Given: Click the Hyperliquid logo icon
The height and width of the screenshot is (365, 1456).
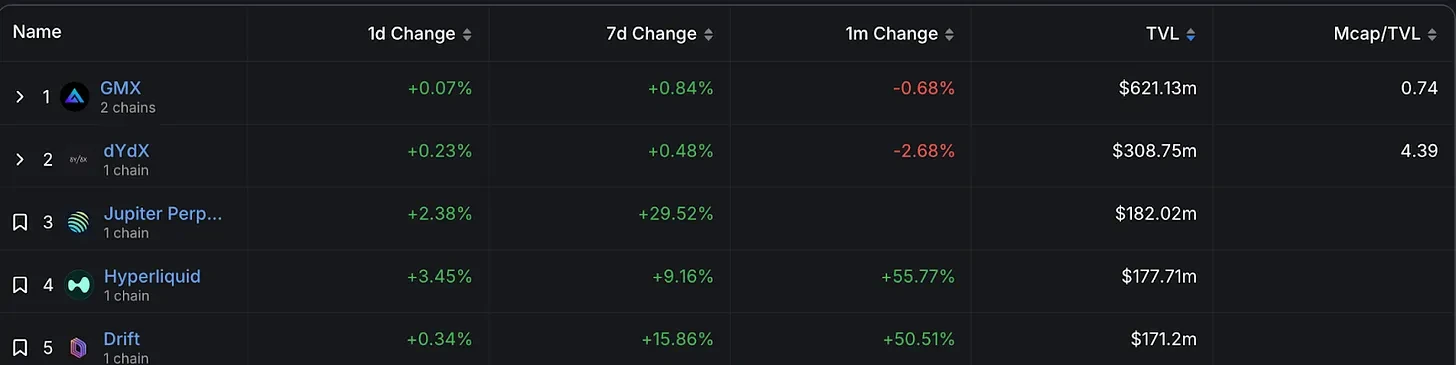Looking at the screenshot, I should click(78, 285).
